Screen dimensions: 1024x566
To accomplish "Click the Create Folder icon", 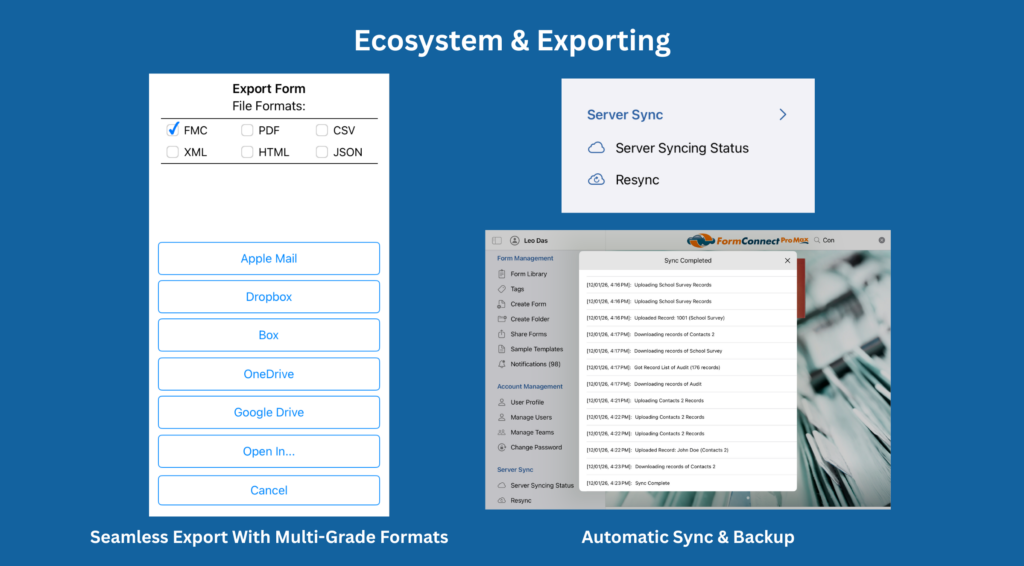I will (501, 319).
